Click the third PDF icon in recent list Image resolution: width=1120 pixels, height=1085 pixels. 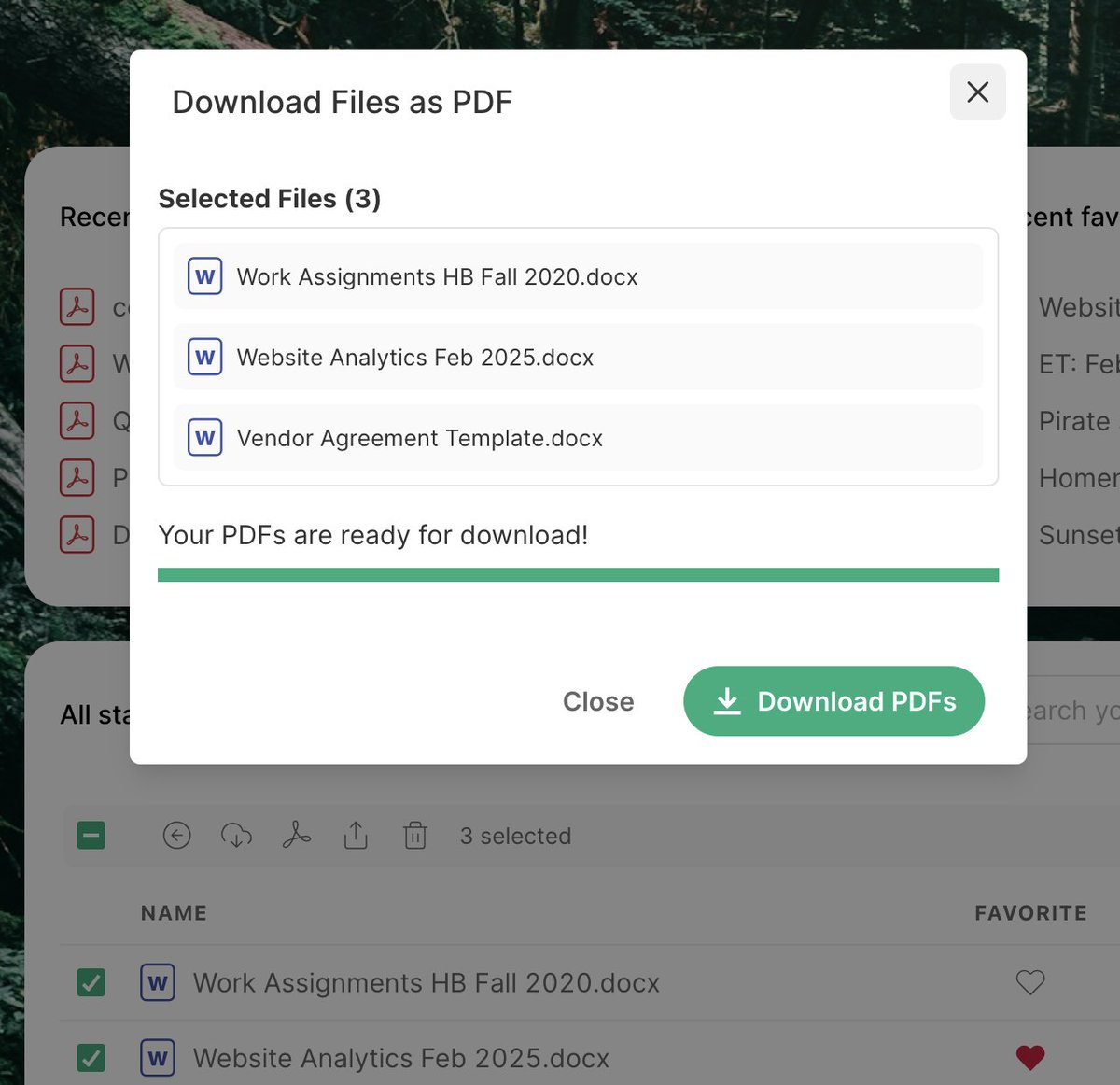click(x=77, y=420)
